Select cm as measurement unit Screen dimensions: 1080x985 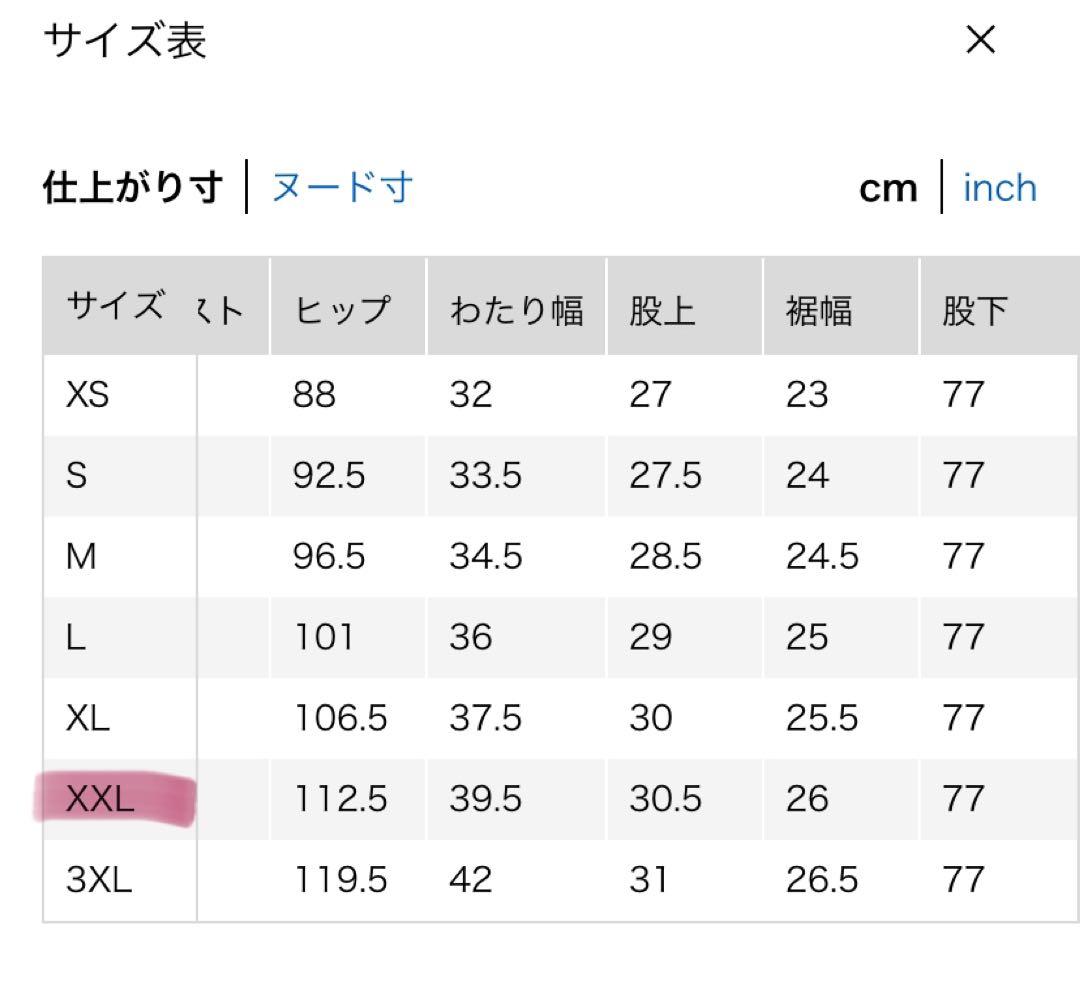888,188
